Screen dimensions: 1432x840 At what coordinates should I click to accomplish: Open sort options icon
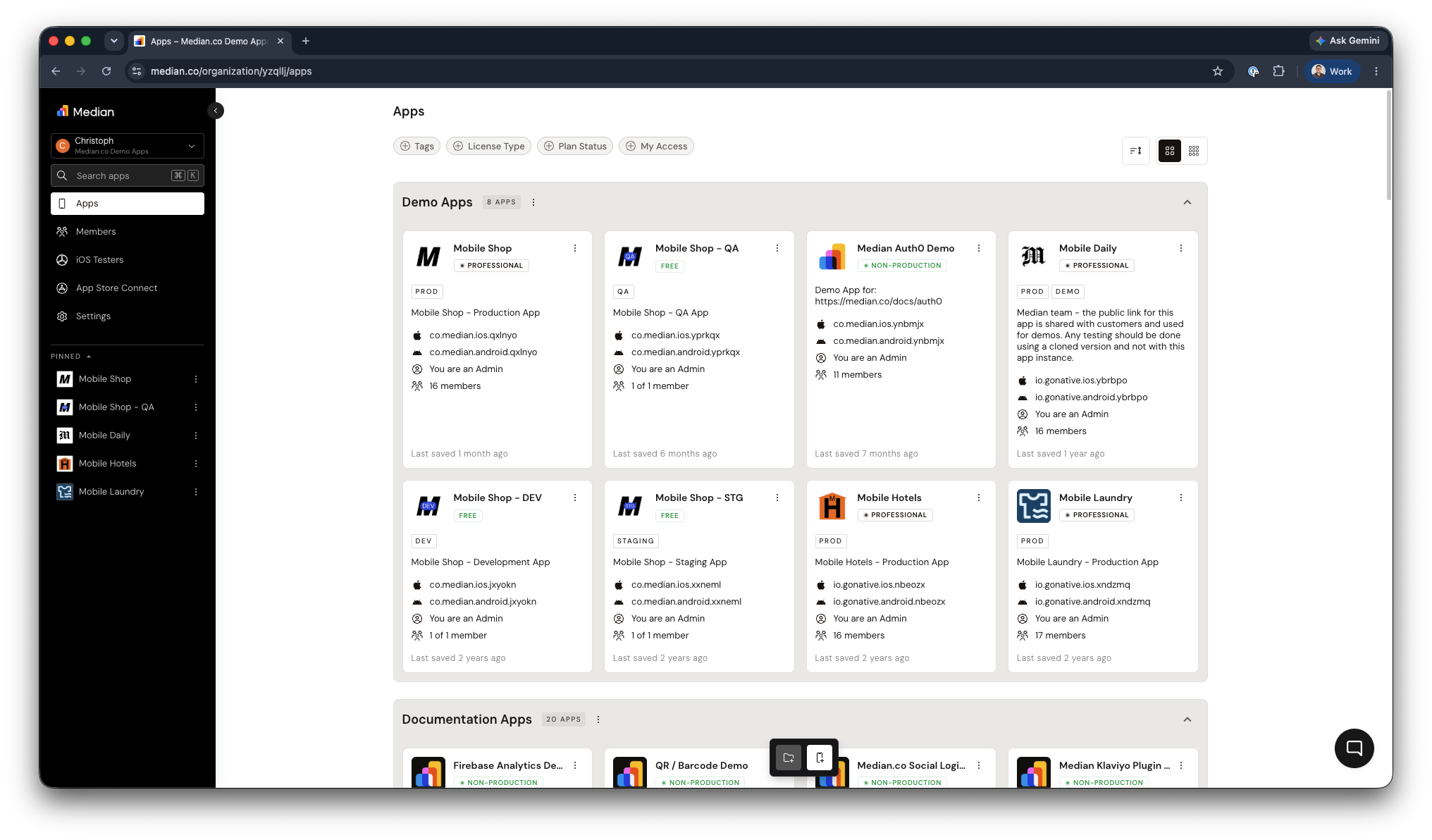click(x=1135, y=151)
